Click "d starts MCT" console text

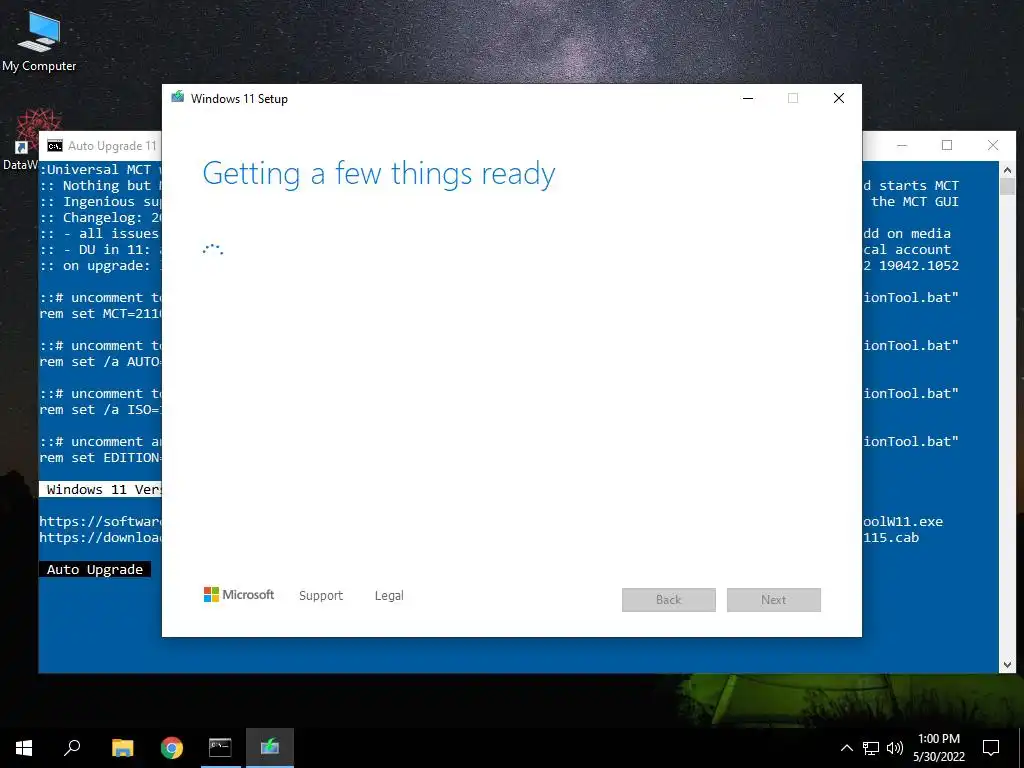(911, 185)
